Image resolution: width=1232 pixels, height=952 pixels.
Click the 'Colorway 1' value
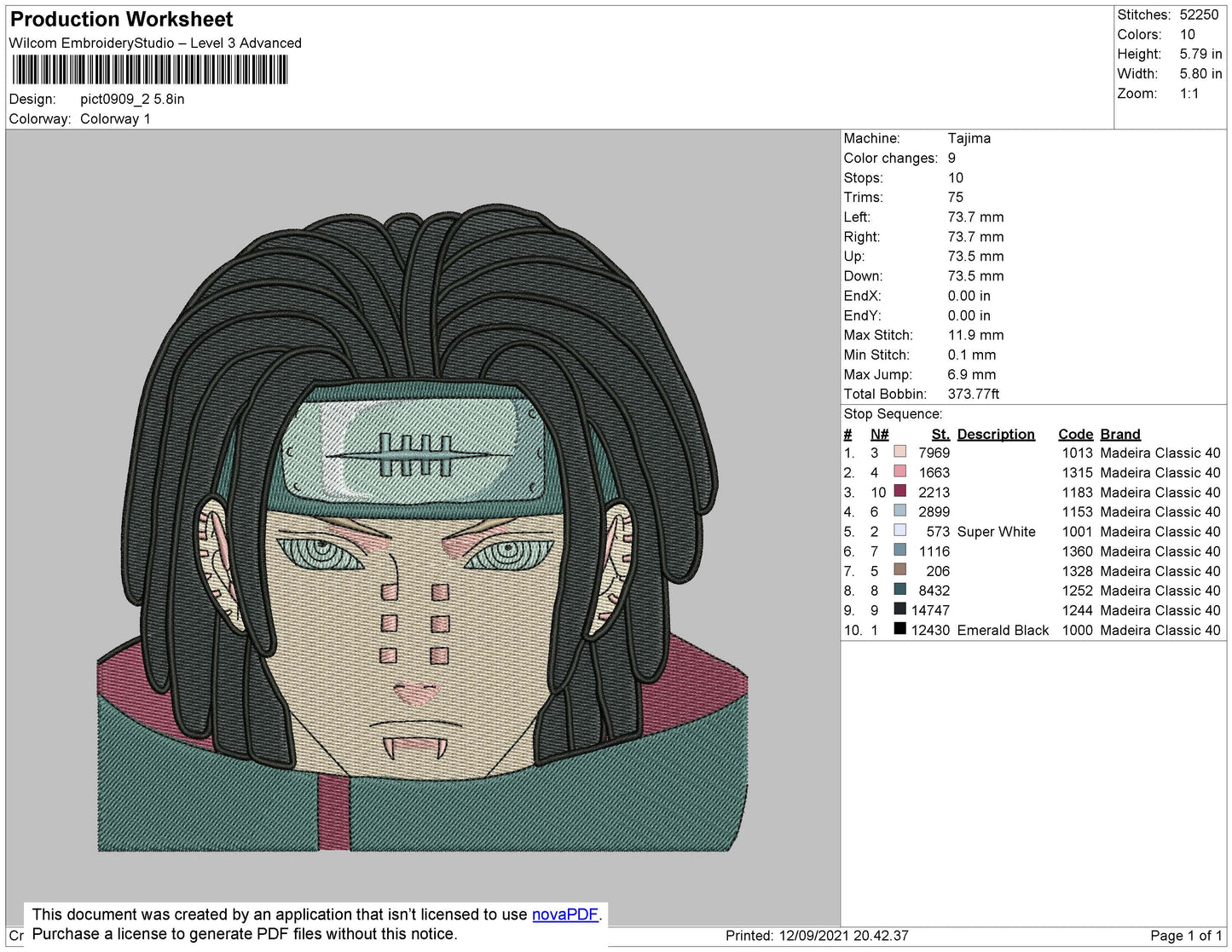[x=115, y=118]
